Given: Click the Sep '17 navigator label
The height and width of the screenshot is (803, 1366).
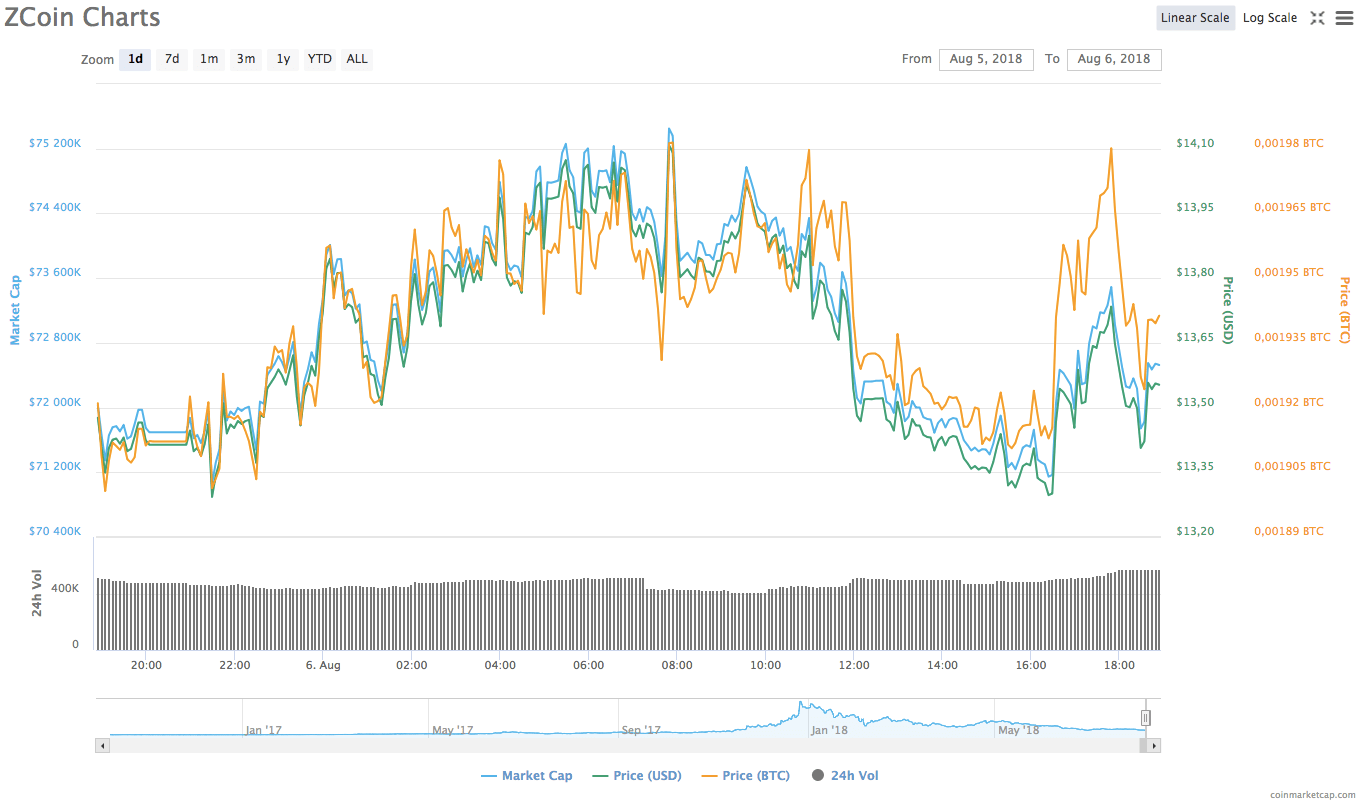Looking at the screenshot, I should point(640,730).
